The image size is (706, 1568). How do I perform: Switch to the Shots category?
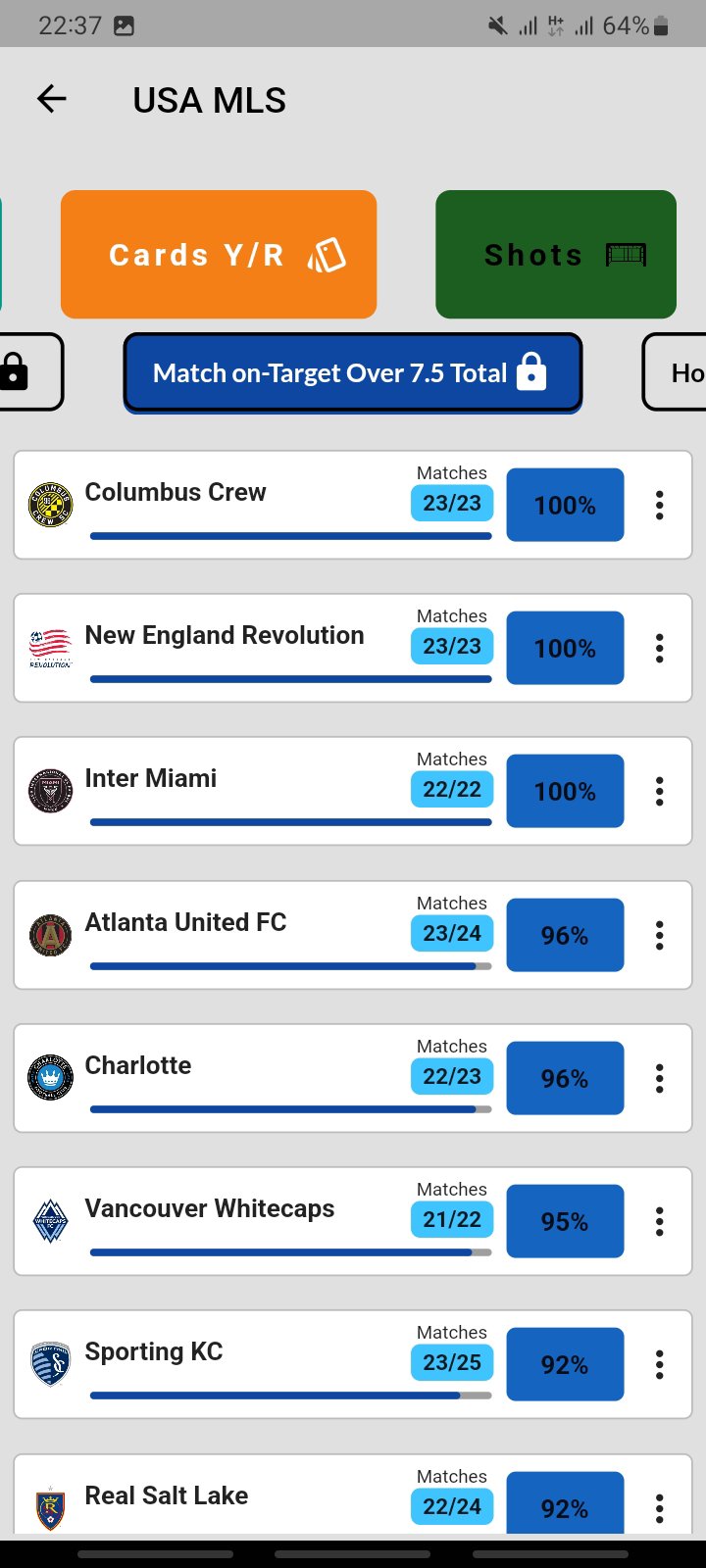tap(556, 255)
